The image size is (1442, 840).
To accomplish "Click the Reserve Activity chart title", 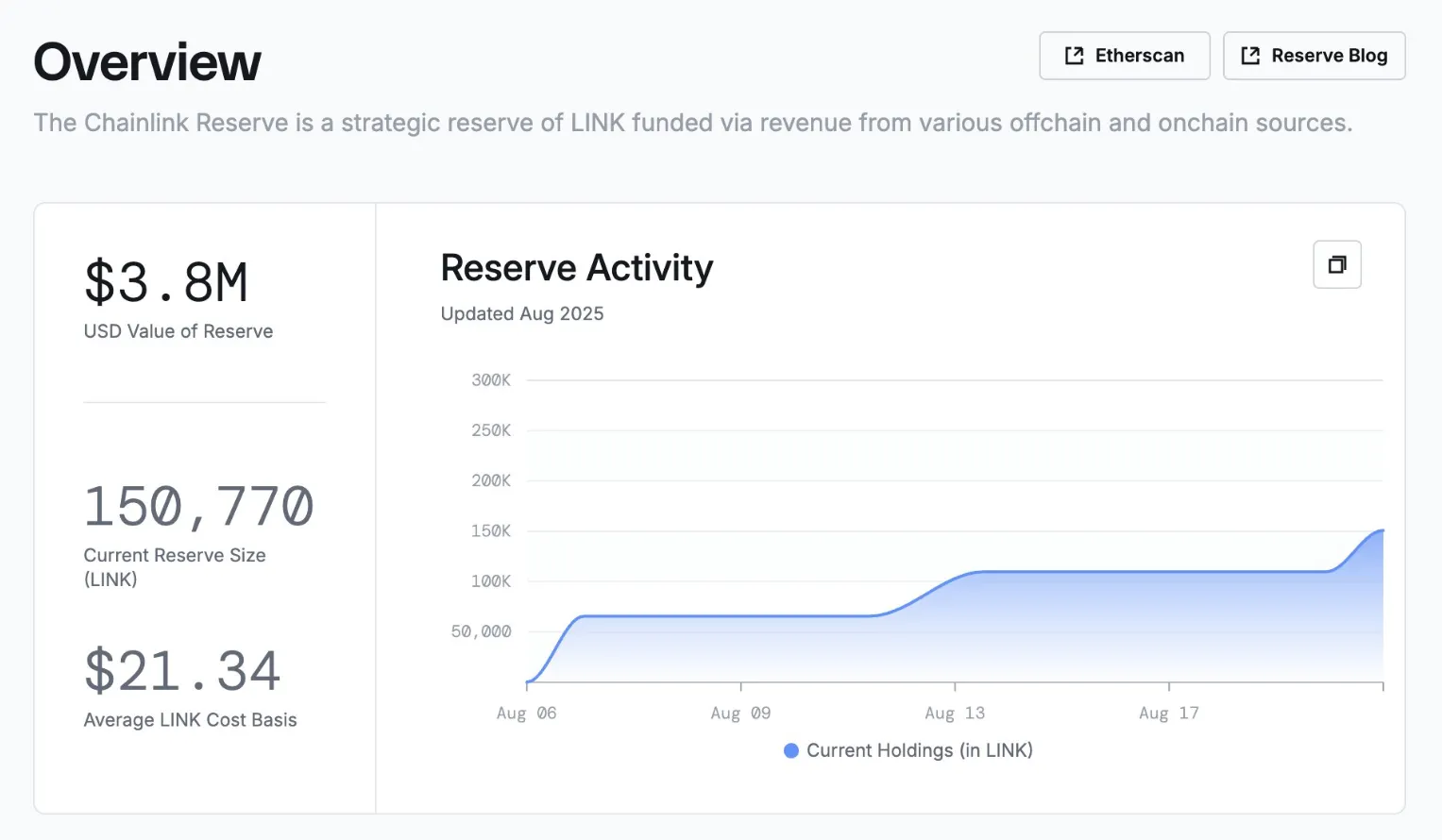I will [576, 268].
